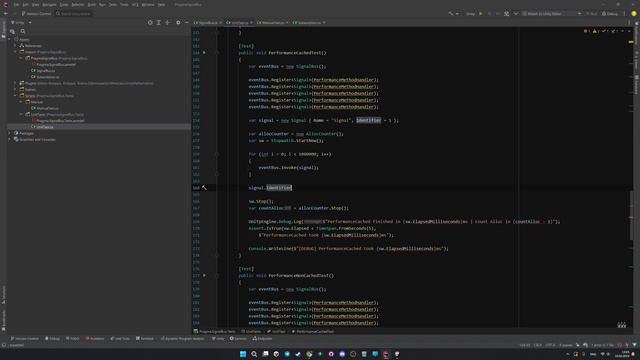Viewport: 640px width, 360px height.
Task: Click the yellow profile avatar icon
Action: point(634,13)
